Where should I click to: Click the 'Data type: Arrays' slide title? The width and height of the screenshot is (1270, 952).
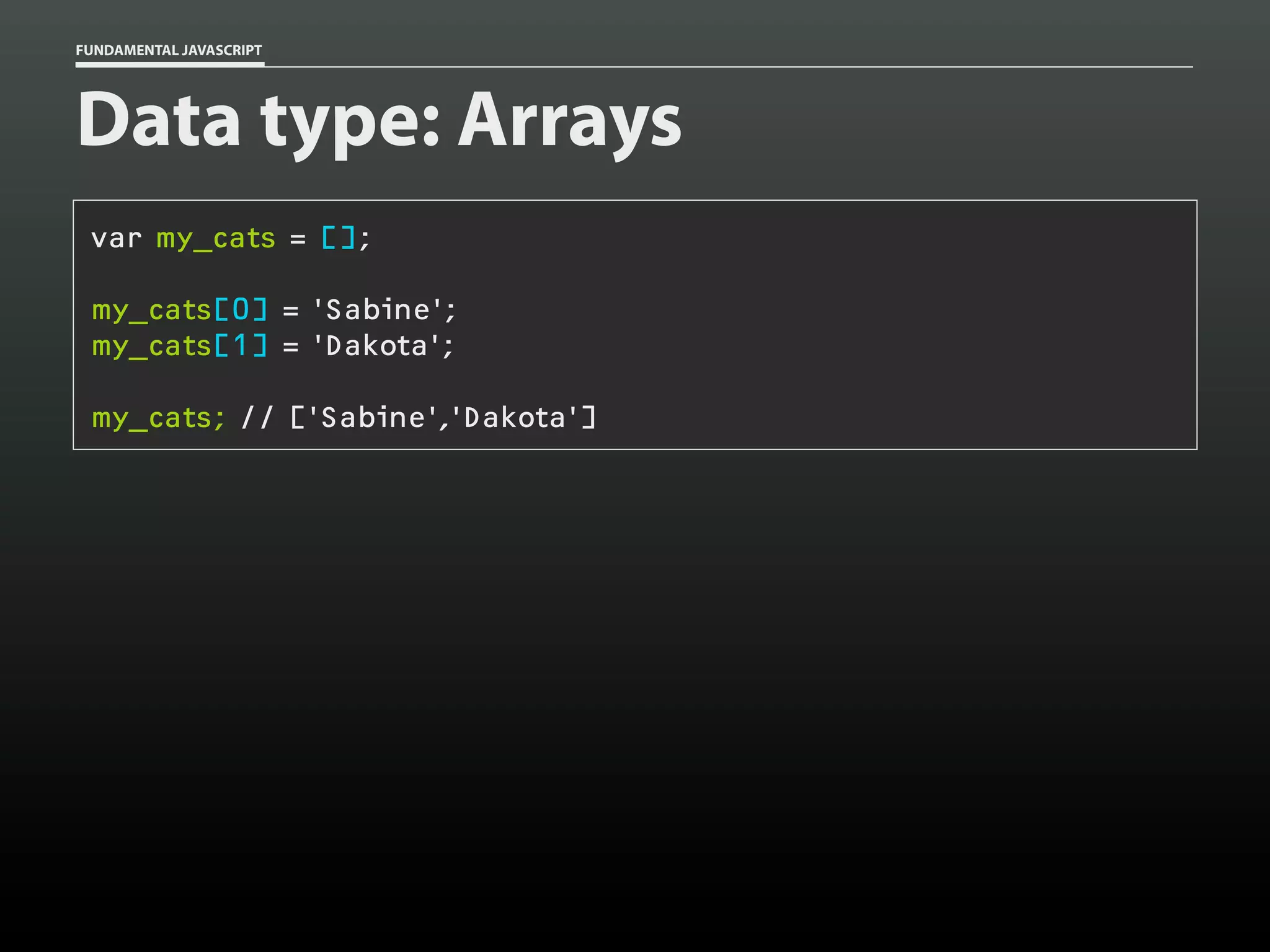(378, 120)
